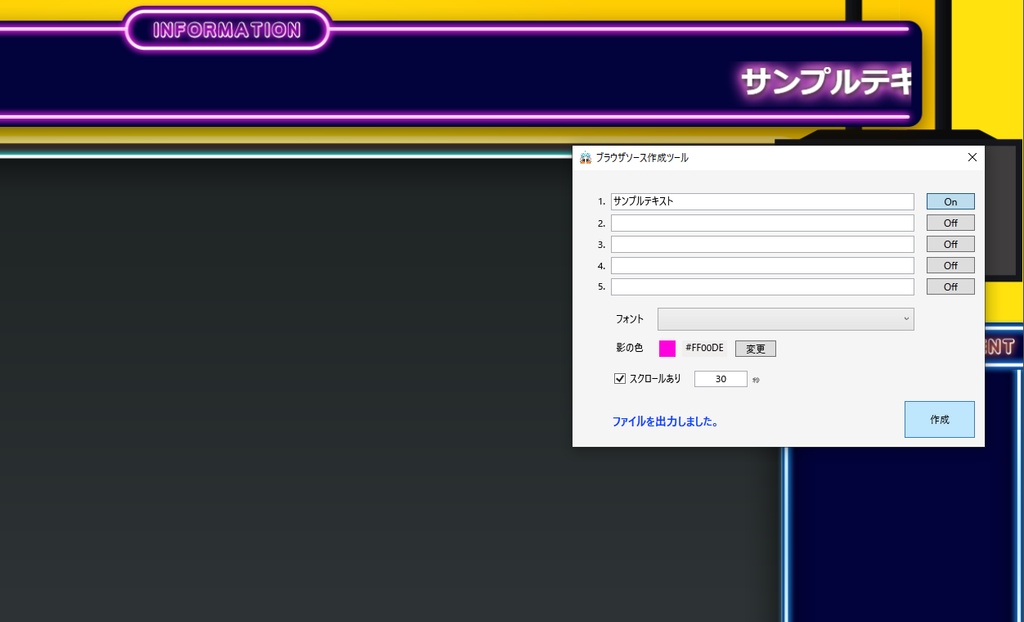Turn off line 1 by clicking its On button
This screenshot has height=622, width=1024.
point(949,201)
